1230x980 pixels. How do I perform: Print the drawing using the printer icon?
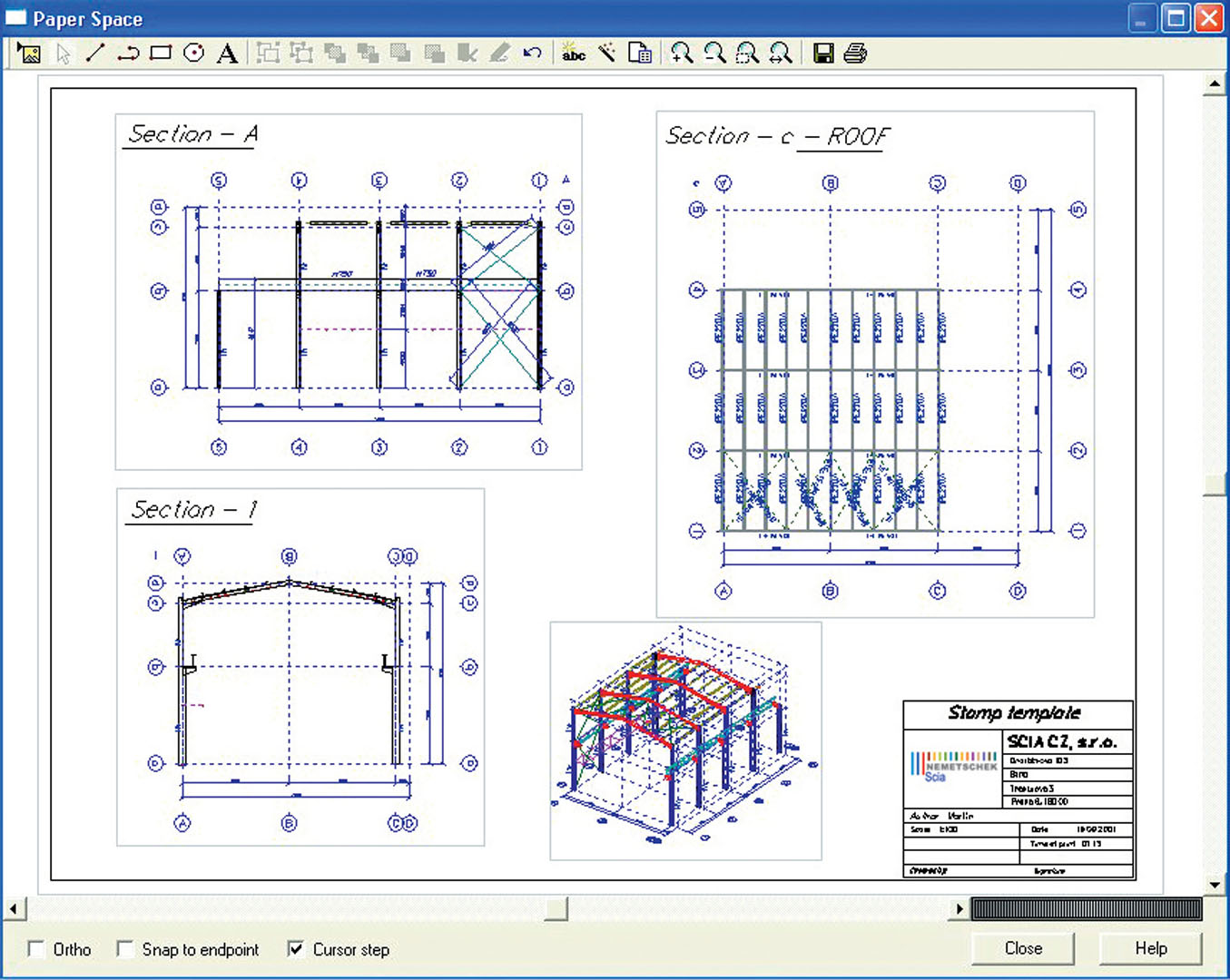[x=855, y=54]
